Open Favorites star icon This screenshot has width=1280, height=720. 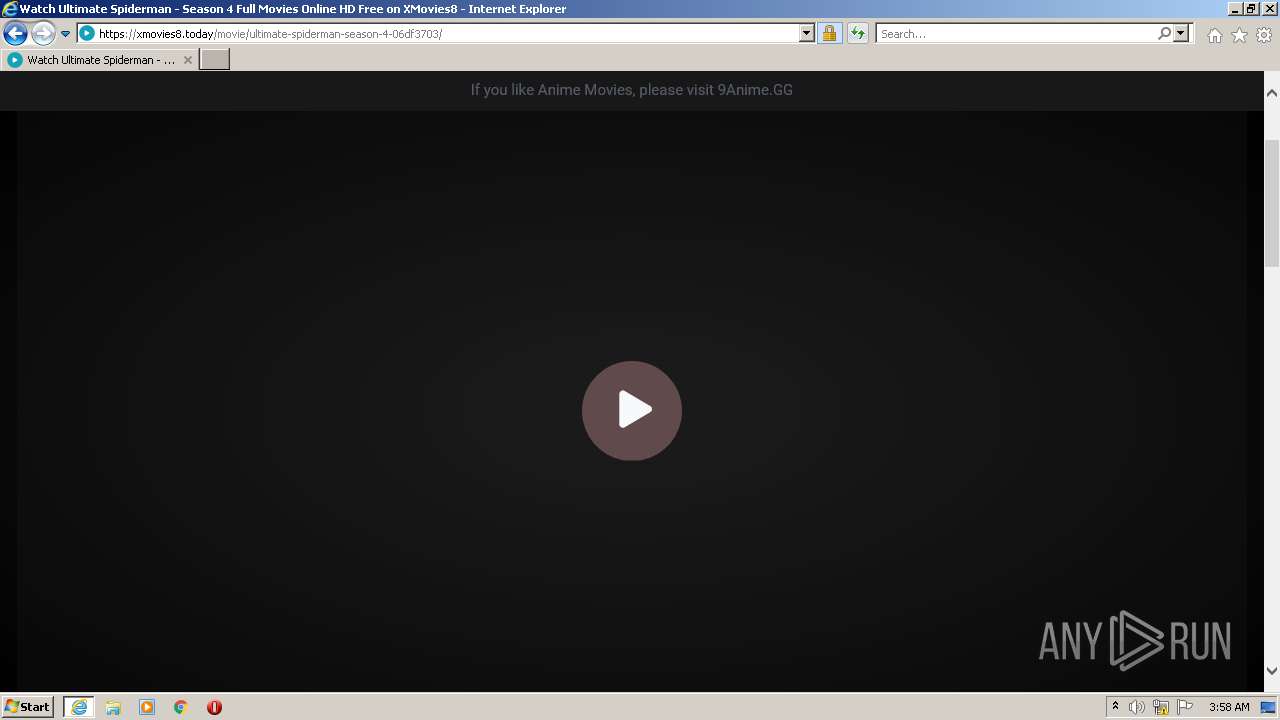pyautogui.click(x=1239, y=35)
